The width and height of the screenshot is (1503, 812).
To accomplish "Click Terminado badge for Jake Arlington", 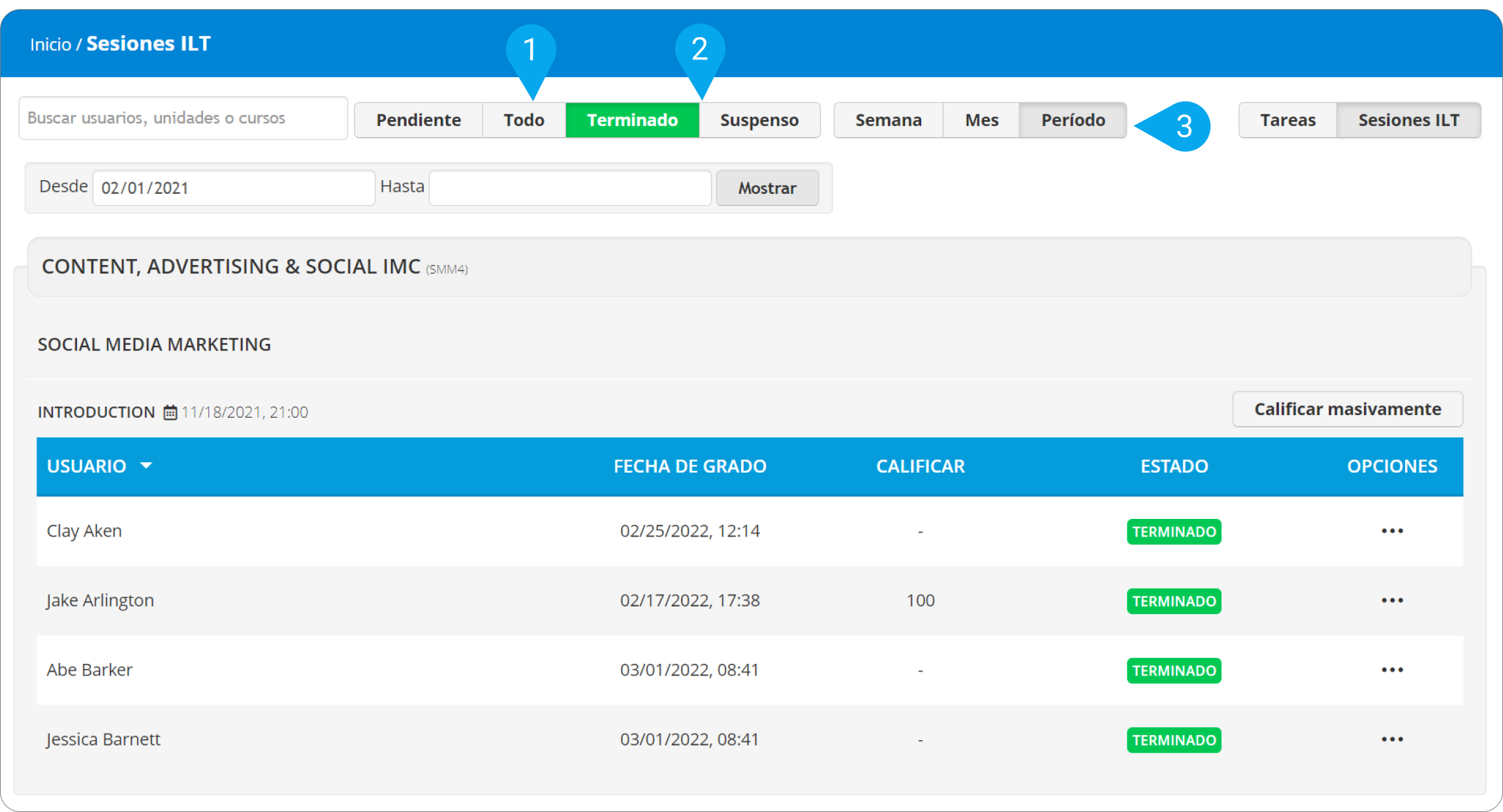I will [1174, 601].
